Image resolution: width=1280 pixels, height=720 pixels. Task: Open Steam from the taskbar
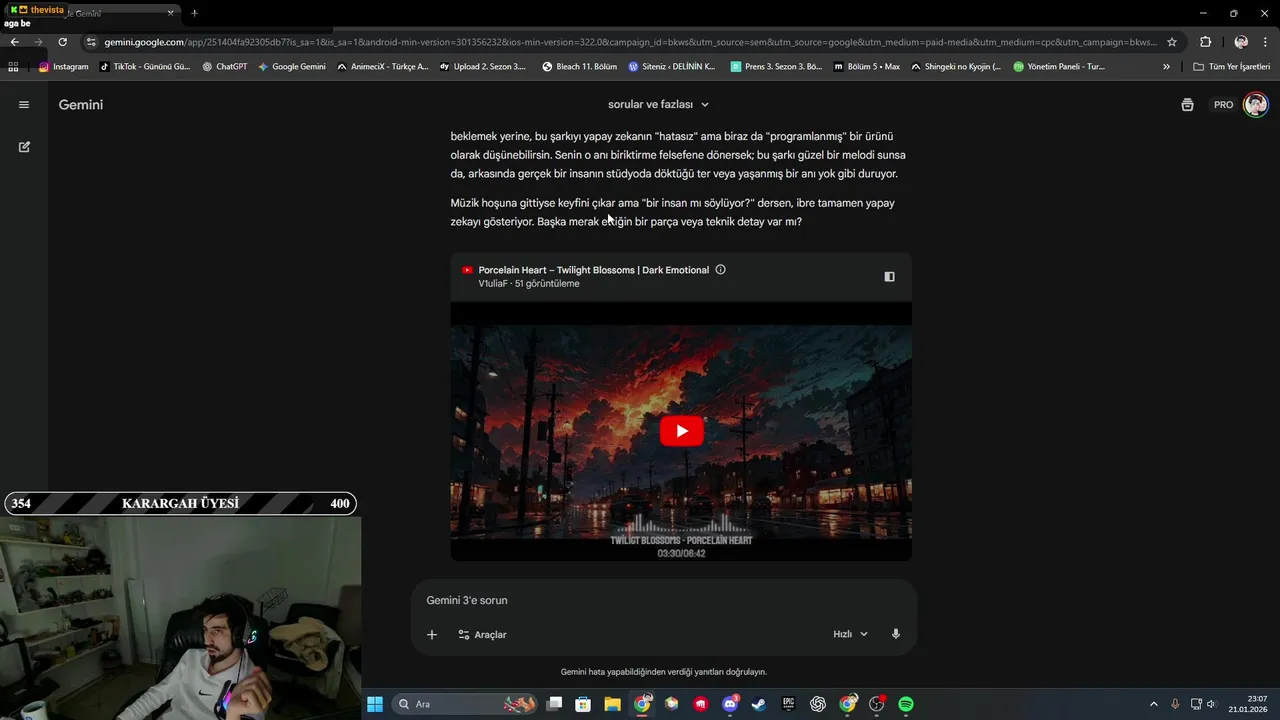point(759,704)
